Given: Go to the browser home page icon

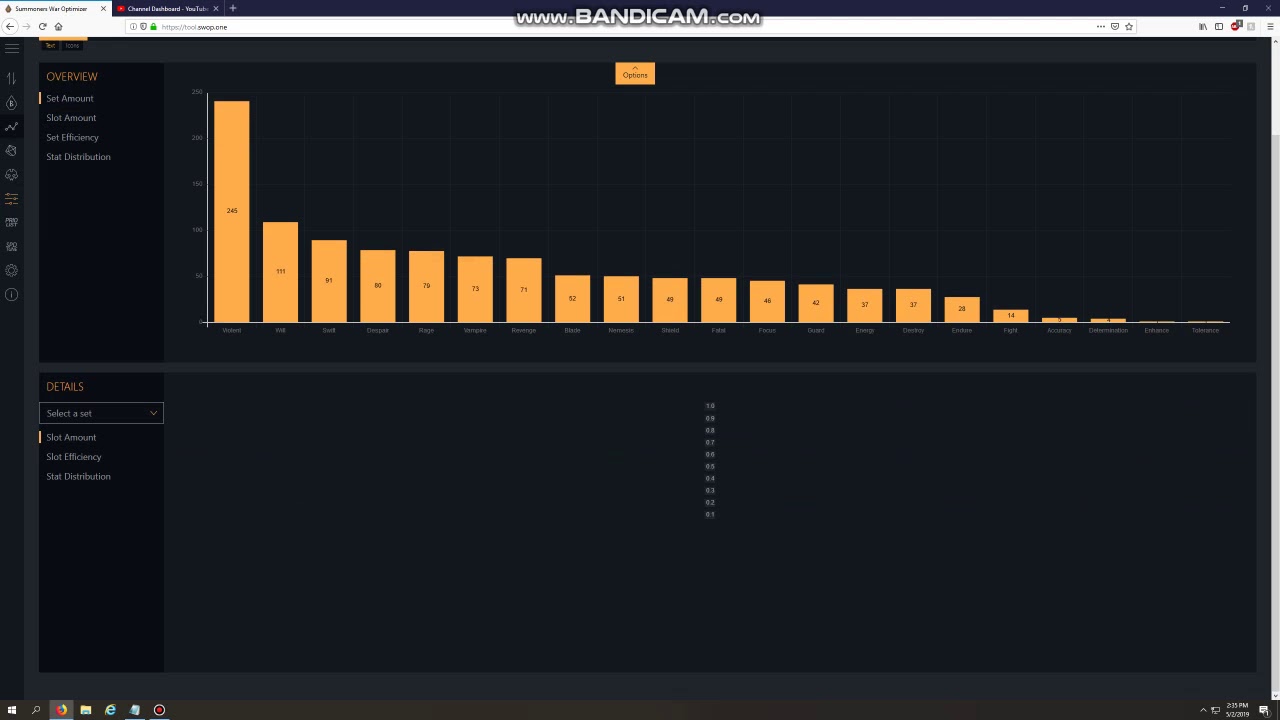Looking at the screenshot, I should click(x=58, y=26).
